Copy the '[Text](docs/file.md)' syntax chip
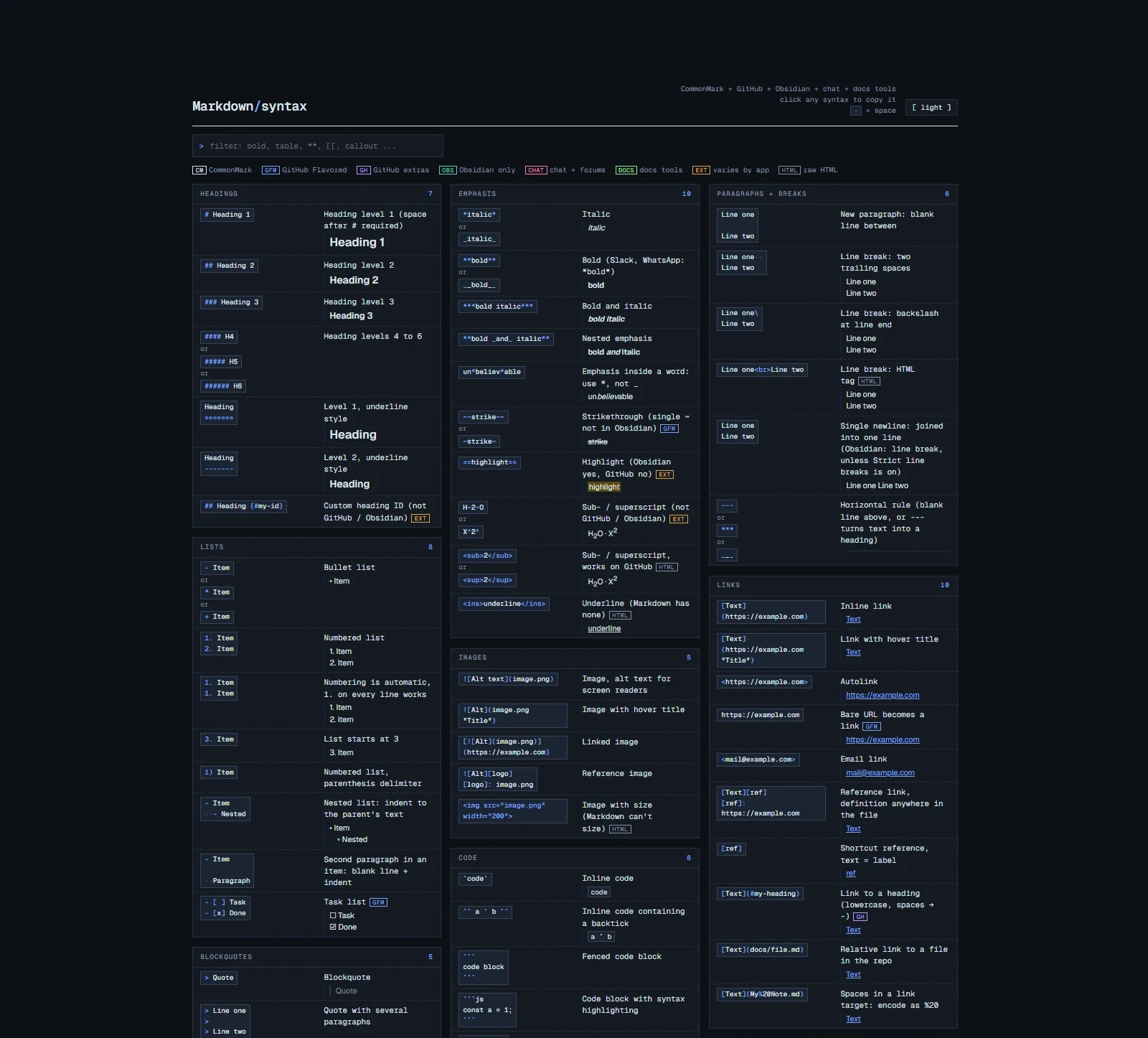Viewport: 1148px width, 1038px height. (763, 950)
